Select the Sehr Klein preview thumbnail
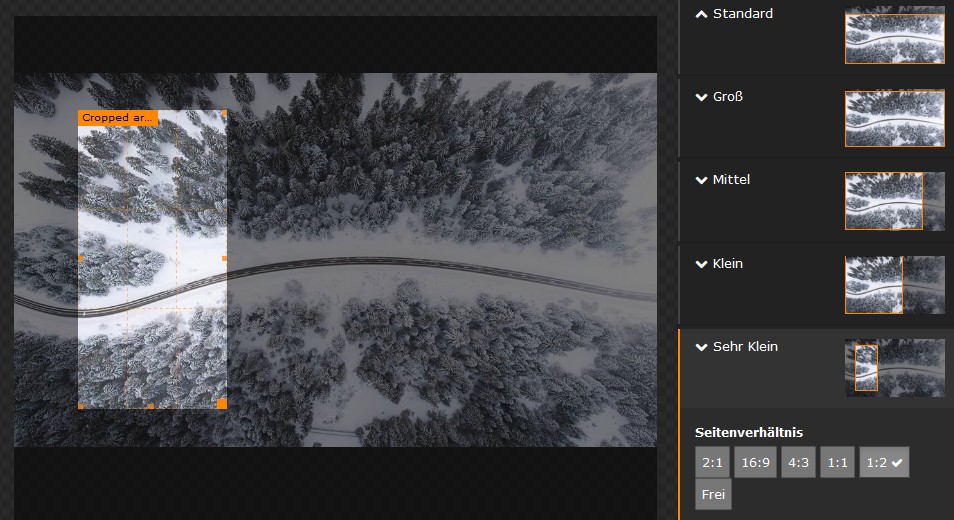The image size is (954, 520). [894, 368]
